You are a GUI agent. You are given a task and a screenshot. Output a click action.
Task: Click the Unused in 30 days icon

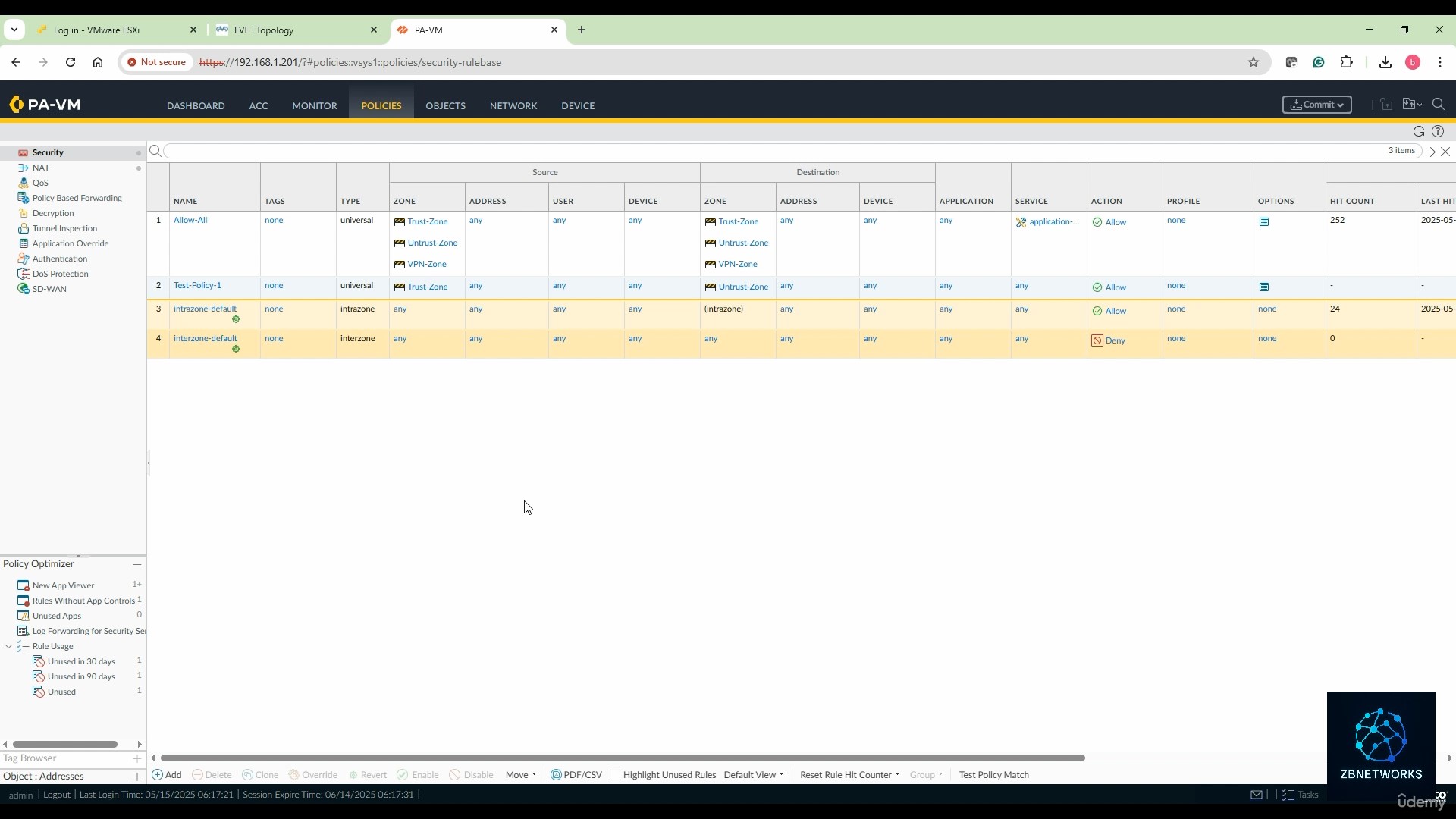tap(39, 661)
